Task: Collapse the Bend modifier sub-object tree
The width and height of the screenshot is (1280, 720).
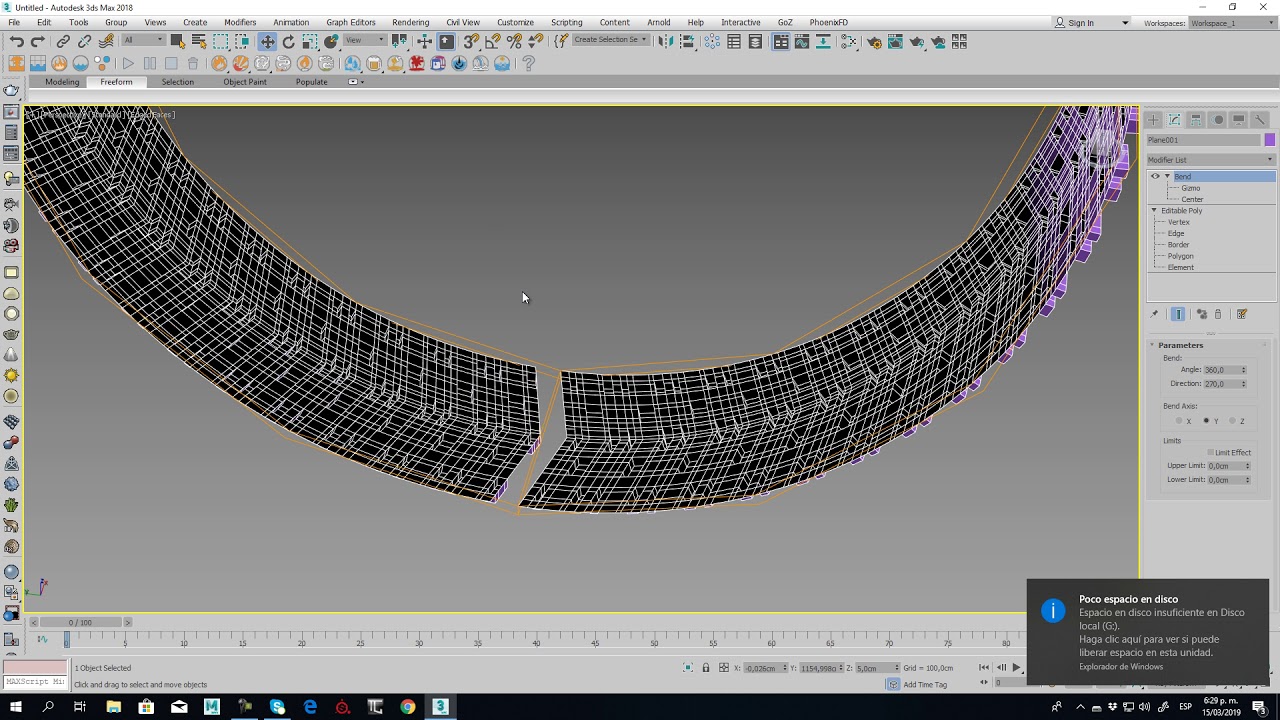Action: [x=1167, y=176]
